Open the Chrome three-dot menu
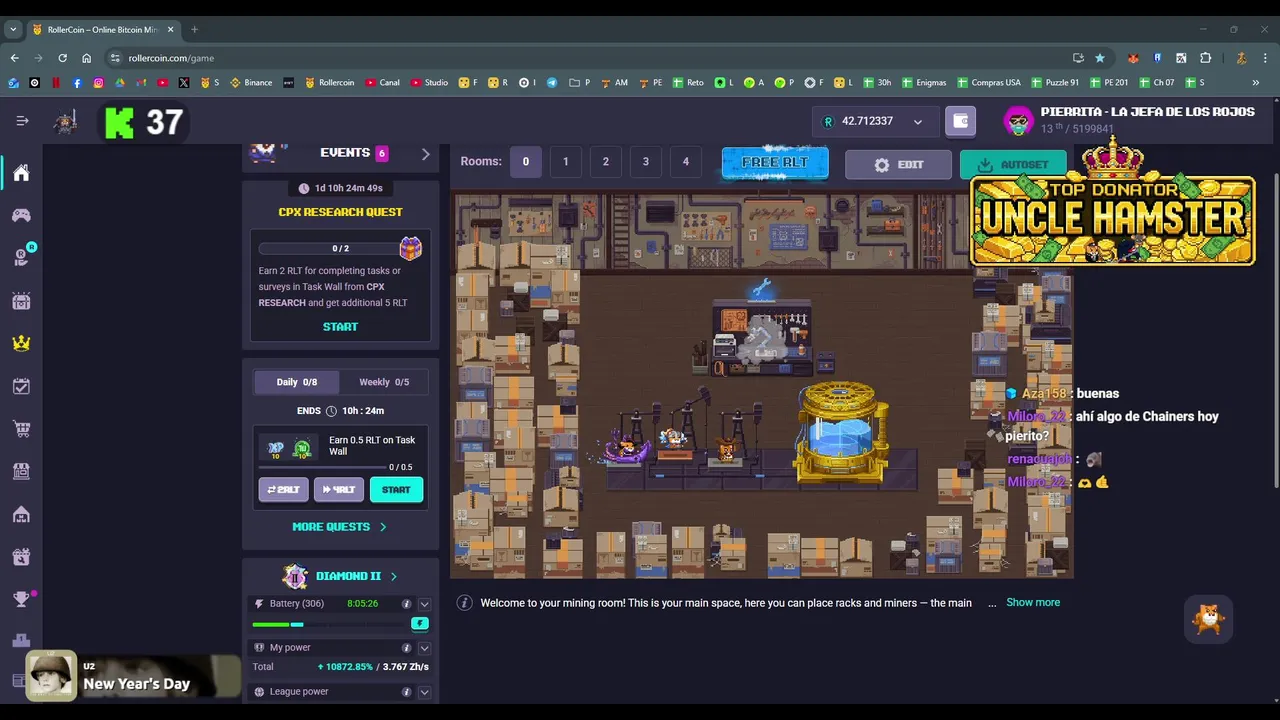Viewport: 1280px width, 720px height. pos(1264,58)
